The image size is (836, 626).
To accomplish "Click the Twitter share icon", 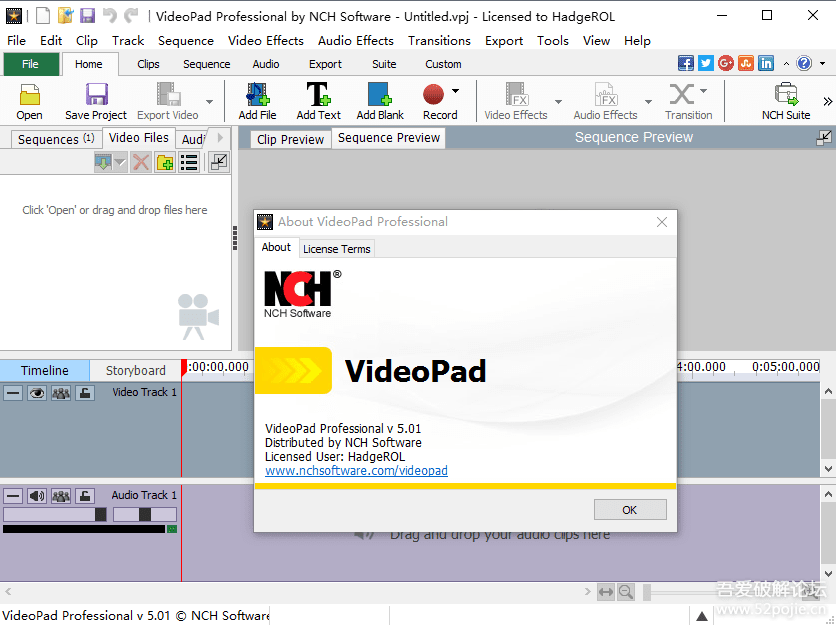I will [706, 63].
